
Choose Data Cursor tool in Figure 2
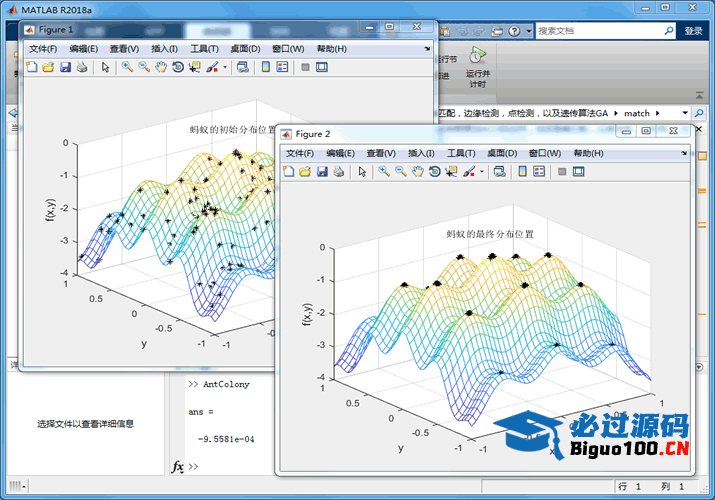point(451,171)
